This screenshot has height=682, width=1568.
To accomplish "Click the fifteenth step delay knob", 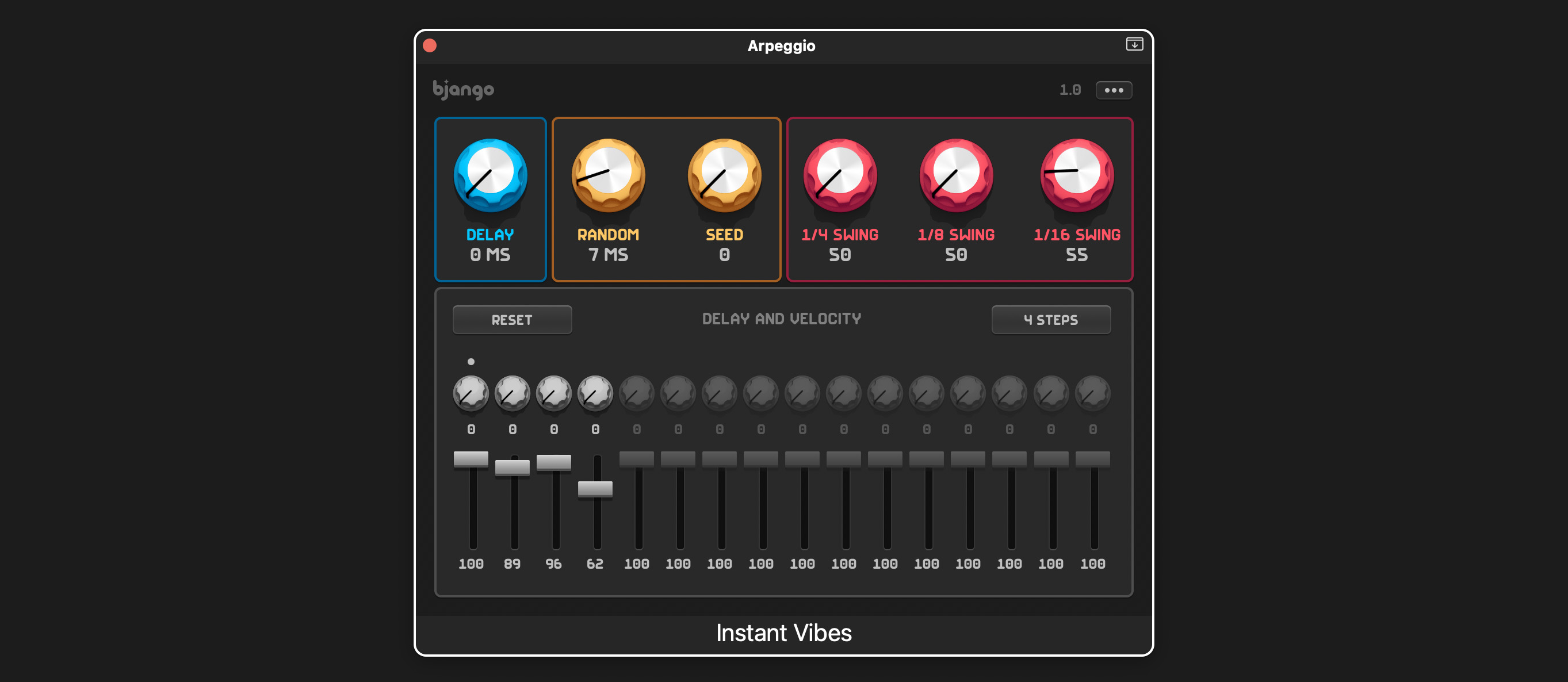I will click(1051, 393).
